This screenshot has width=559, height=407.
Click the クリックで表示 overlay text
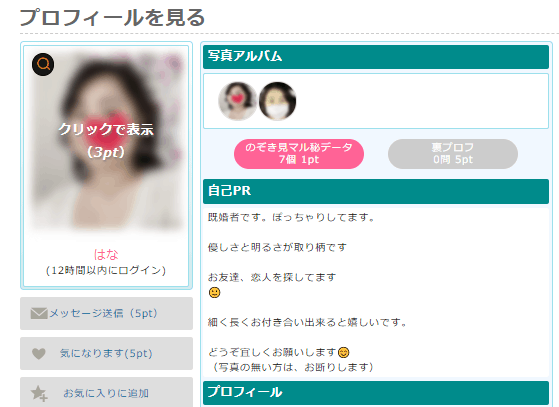point(106,129)
